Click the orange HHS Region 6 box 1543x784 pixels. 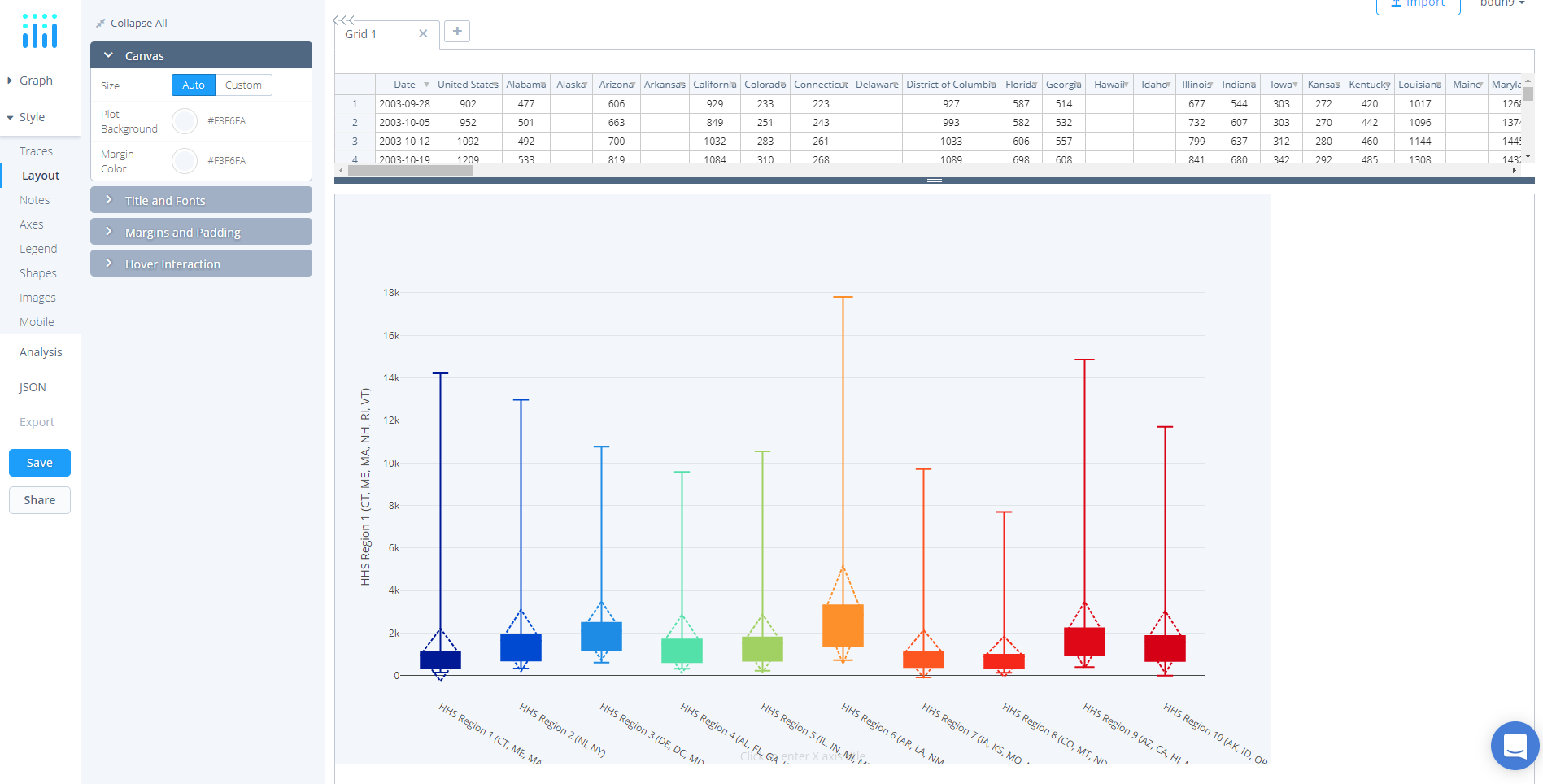tap(843, 625)
